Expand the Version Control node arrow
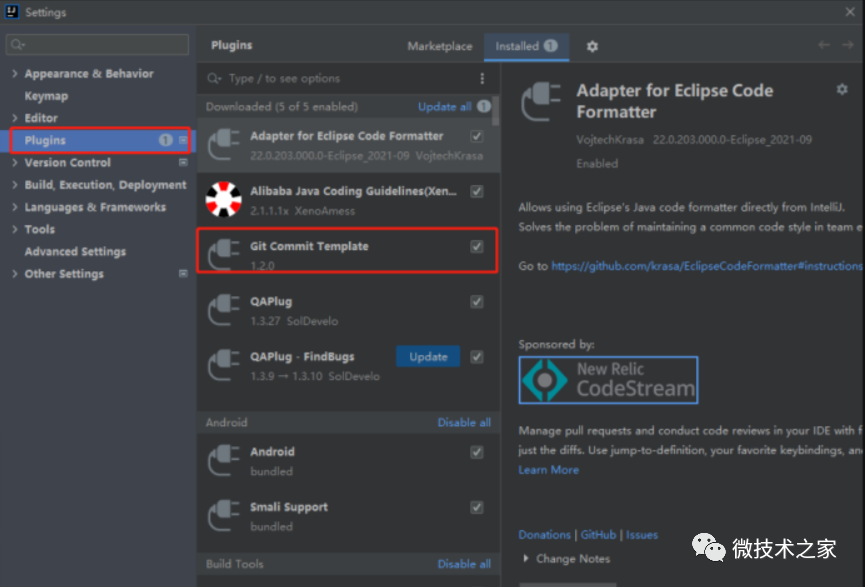The image size is (865, 587). point(15,162)
